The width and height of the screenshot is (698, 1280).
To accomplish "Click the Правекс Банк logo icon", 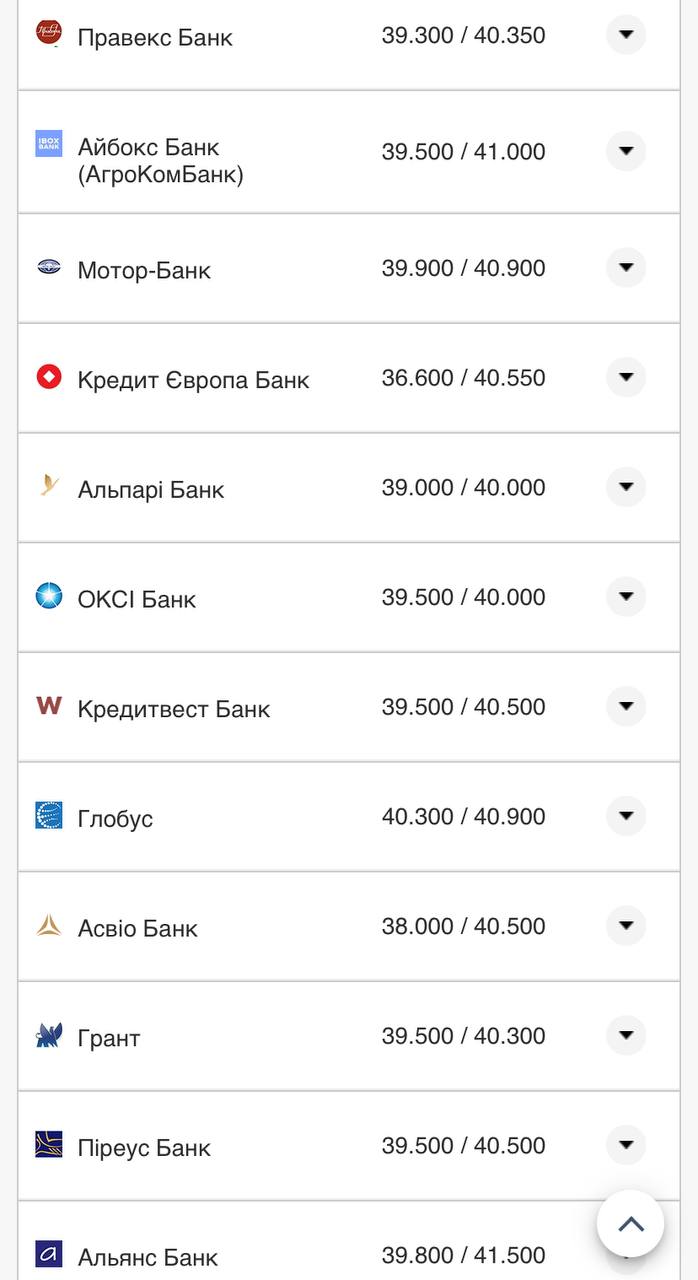I will (x=49, y=33).
